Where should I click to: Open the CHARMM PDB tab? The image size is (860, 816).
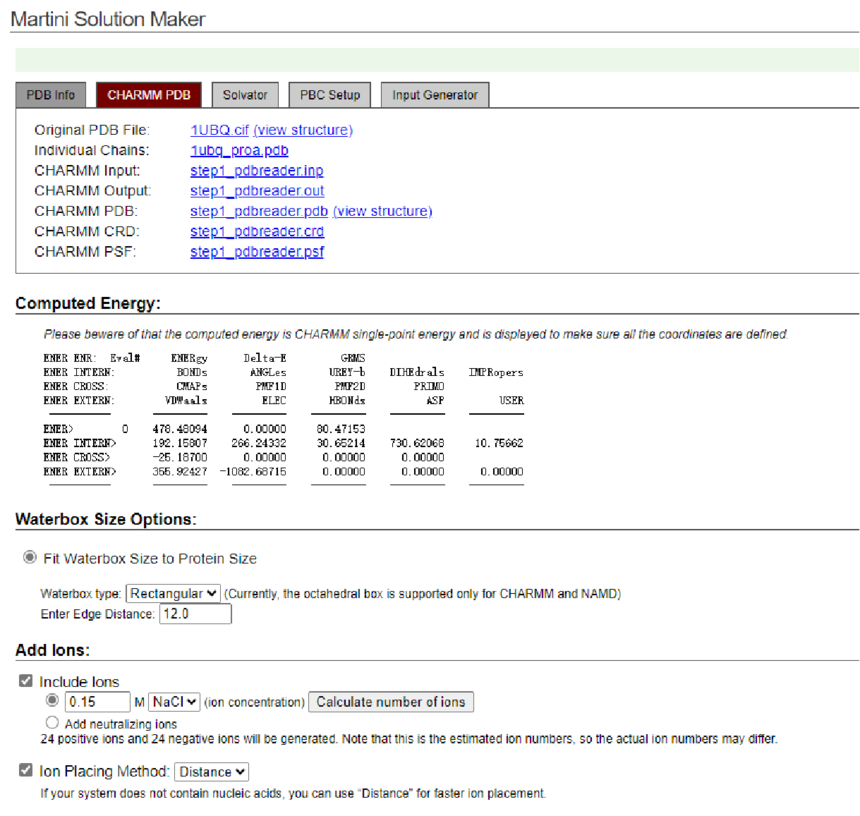(149, 95)
